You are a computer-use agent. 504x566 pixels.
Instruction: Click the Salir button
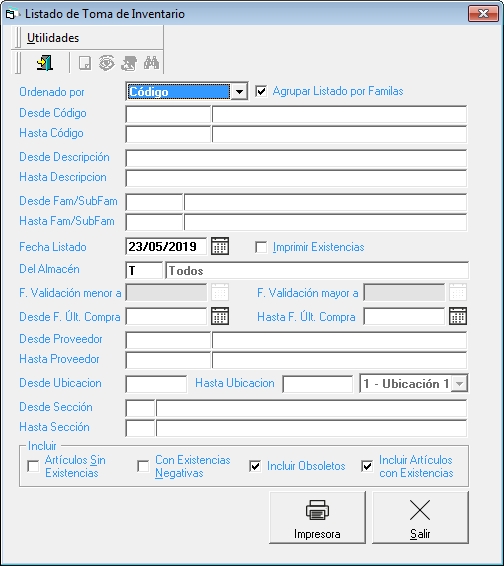pyautogui.click(x=420, y=517)
